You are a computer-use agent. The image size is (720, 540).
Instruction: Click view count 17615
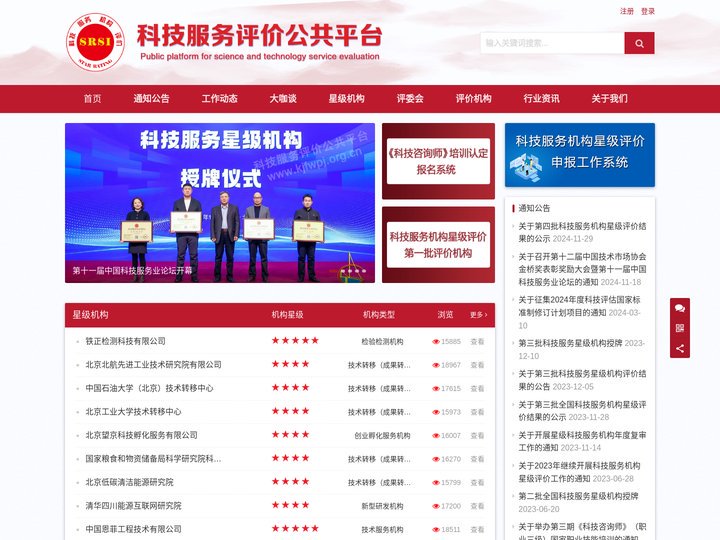pos(450,388)
